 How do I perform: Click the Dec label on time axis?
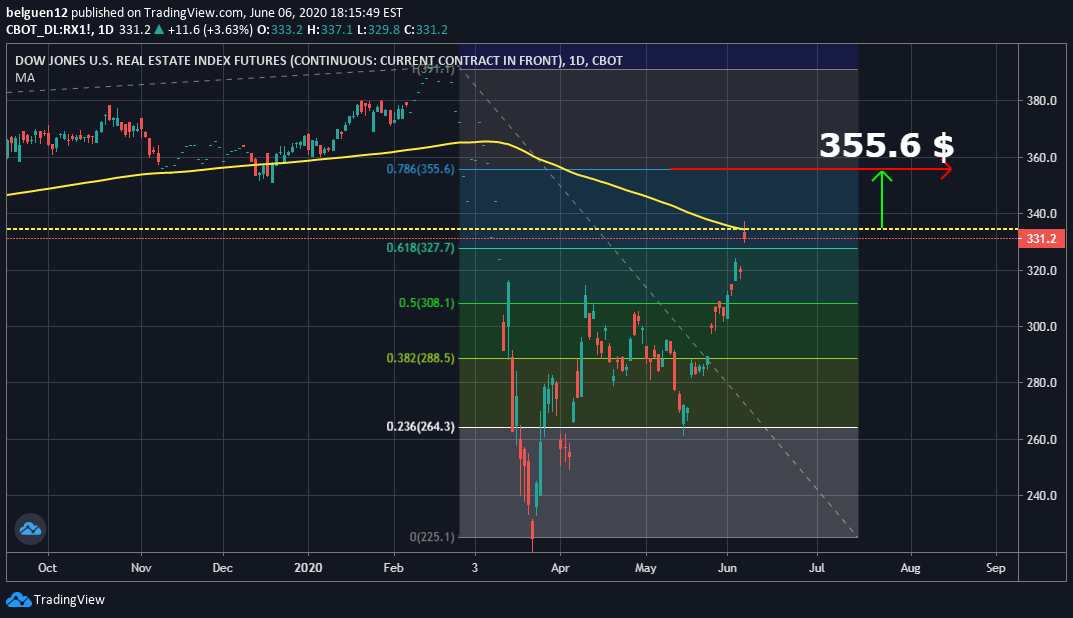click(222, 567)
